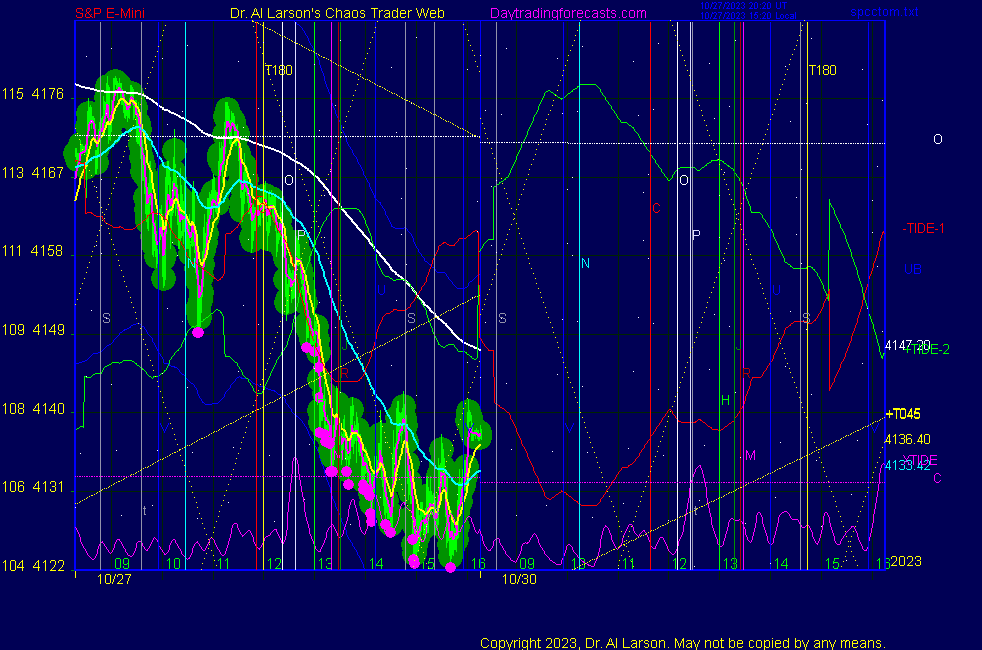Click the red "C" marker in 10/30 session
Image resolution: width=982 pixels, height=650 pixels.
click(656, 208)
